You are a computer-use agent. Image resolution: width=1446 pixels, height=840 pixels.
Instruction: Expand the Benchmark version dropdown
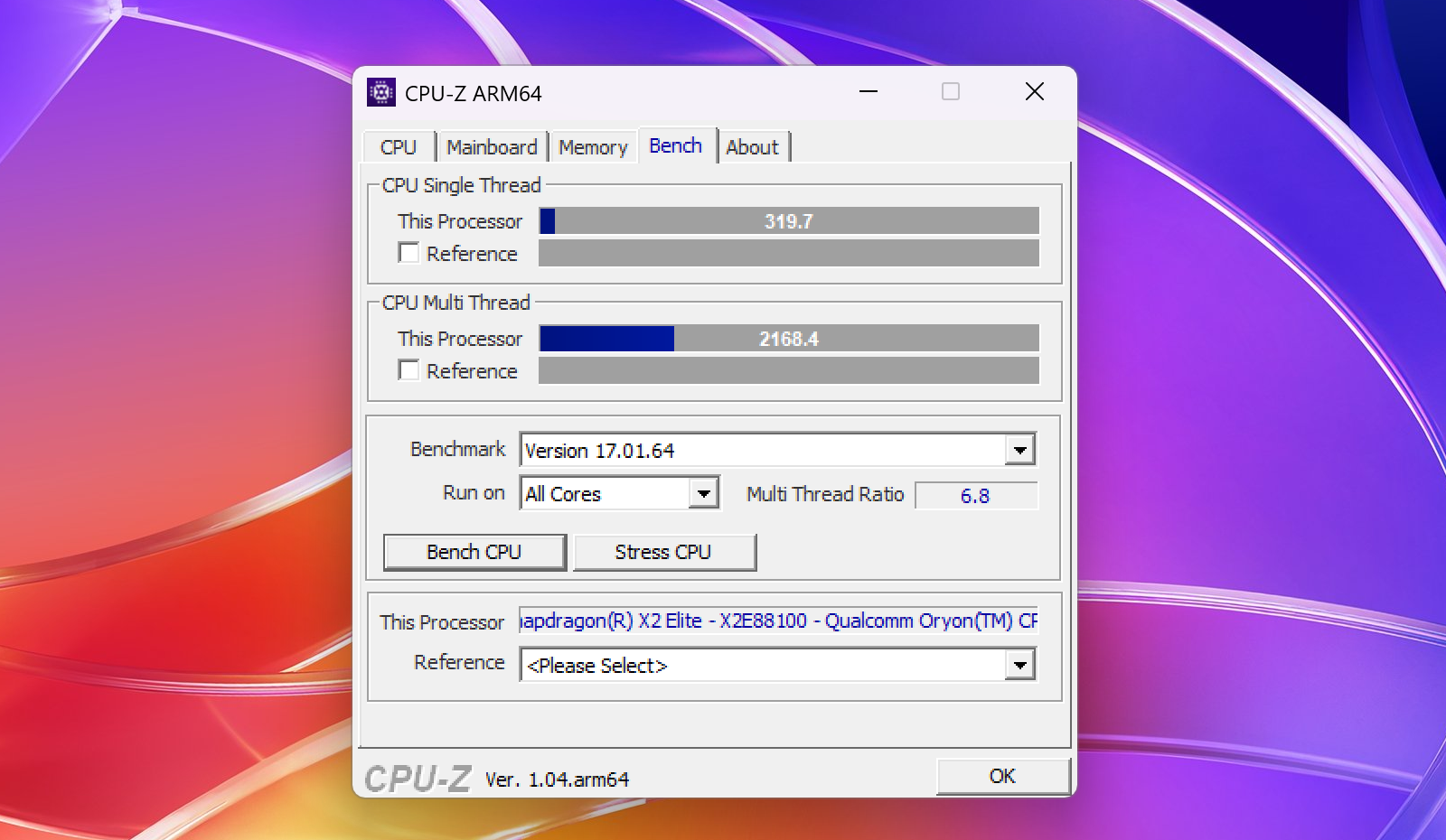pyautogui.click(x=1019, y=450)
